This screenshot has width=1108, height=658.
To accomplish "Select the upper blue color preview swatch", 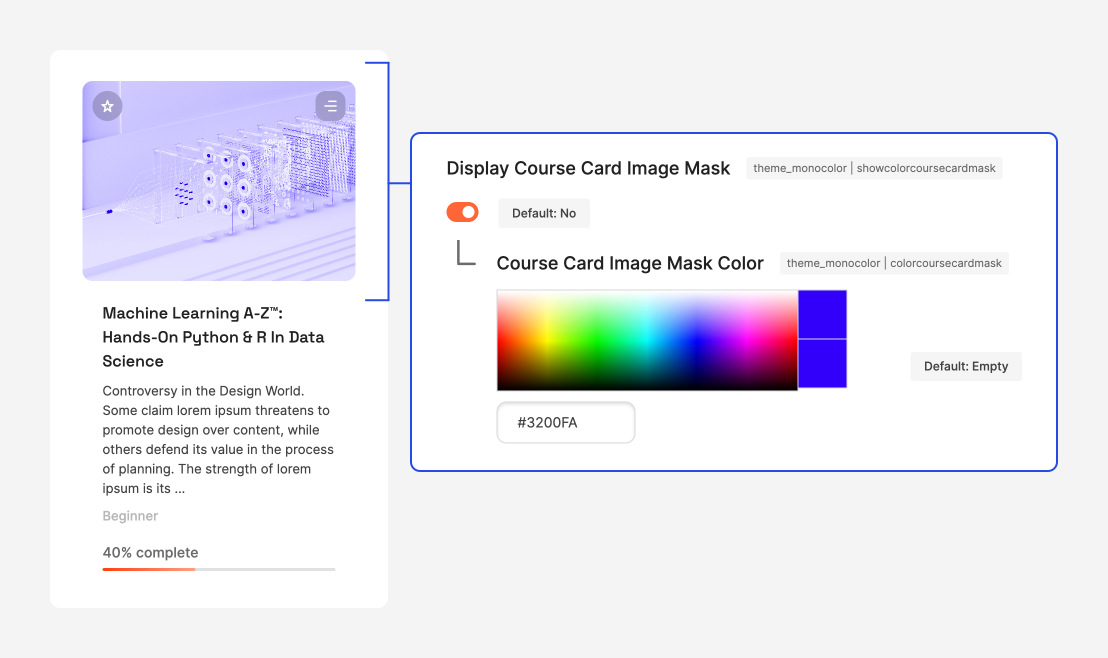I will [822, 315].
